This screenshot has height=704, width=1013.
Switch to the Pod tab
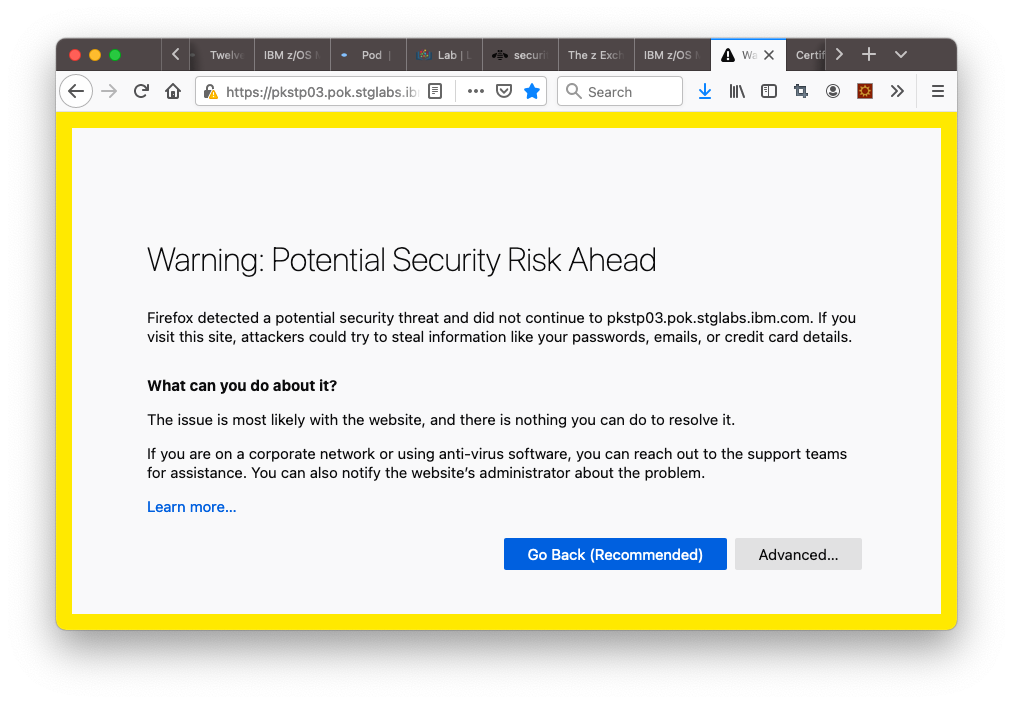365,55
